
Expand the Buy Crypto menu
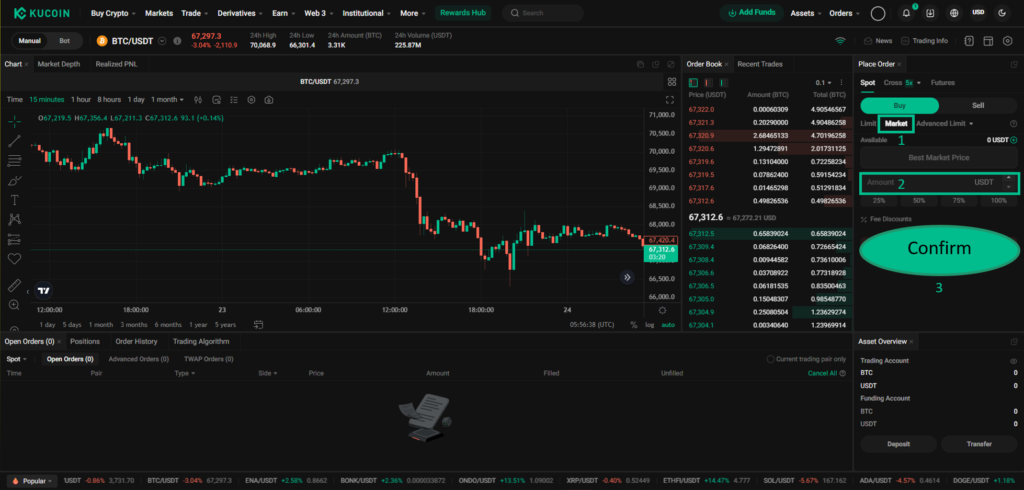114,13
